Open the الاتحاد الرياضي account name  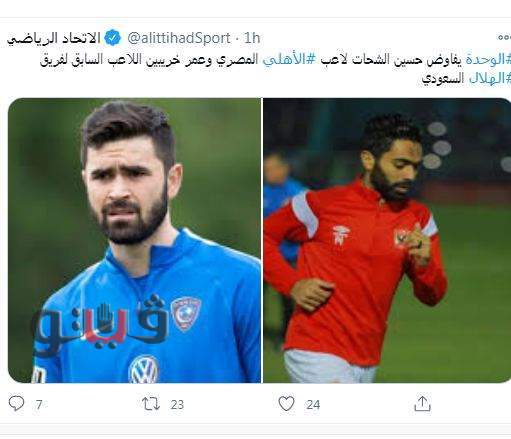click(x=54, y=39)
